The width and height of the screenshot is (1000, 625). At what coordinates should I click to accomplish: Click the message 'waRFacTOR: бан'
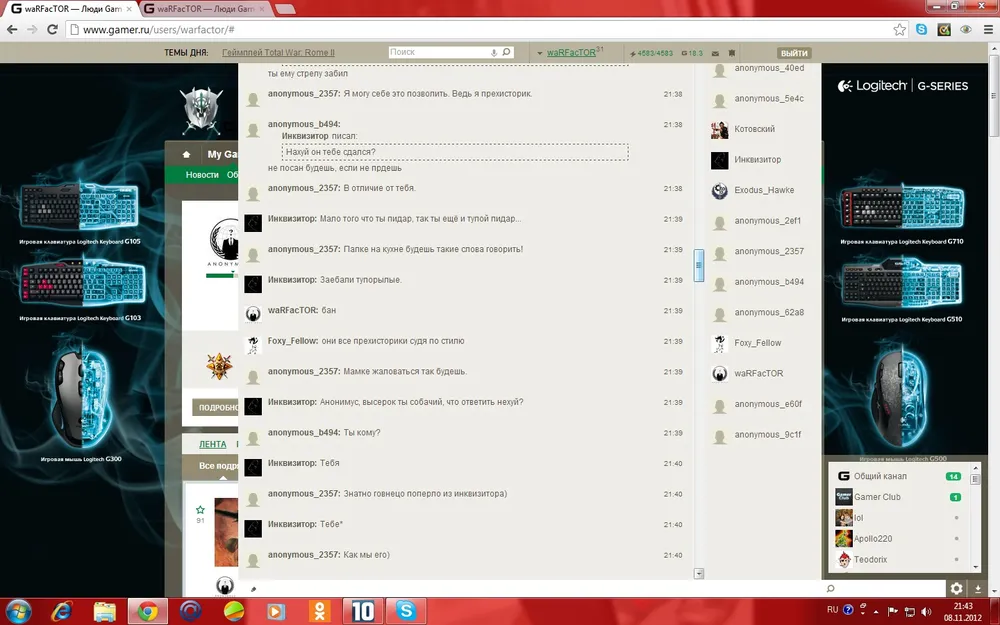(302, 311)
